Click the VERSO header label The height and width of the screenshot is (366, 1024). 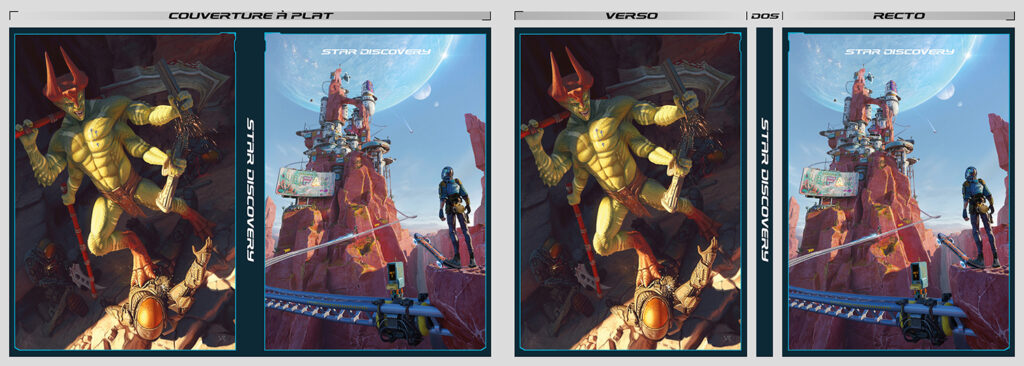632,16
